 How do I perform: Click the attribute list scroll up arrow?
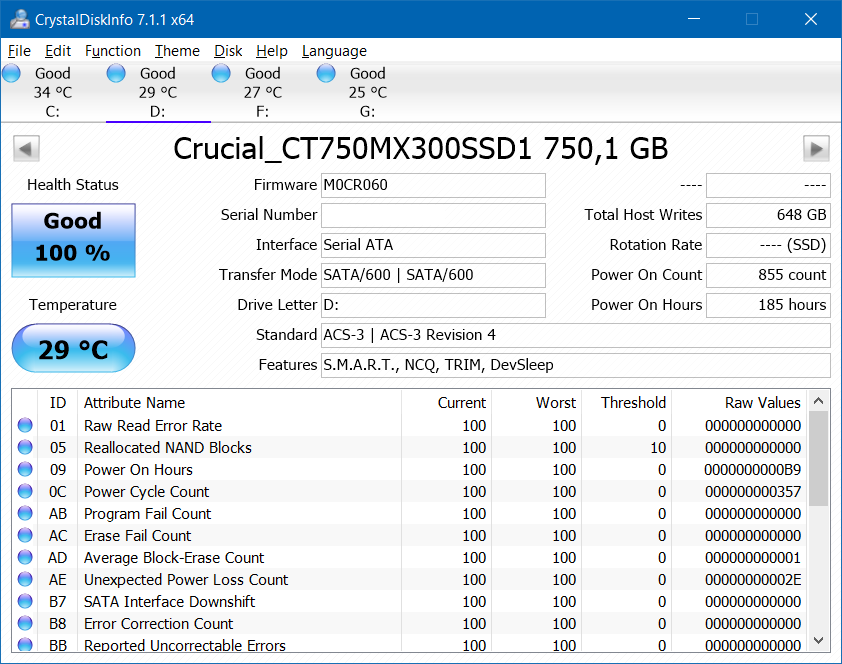point(818,401)
